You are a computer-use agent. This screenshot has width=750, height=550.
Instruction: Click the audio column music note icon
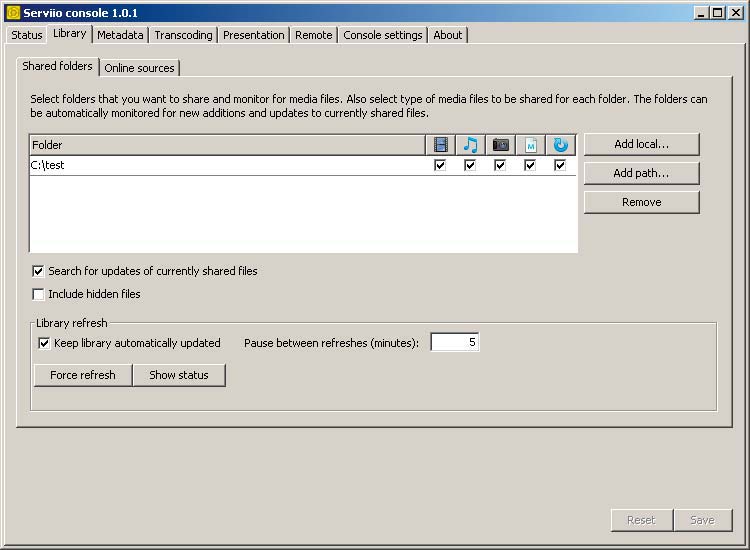(470, 145)
